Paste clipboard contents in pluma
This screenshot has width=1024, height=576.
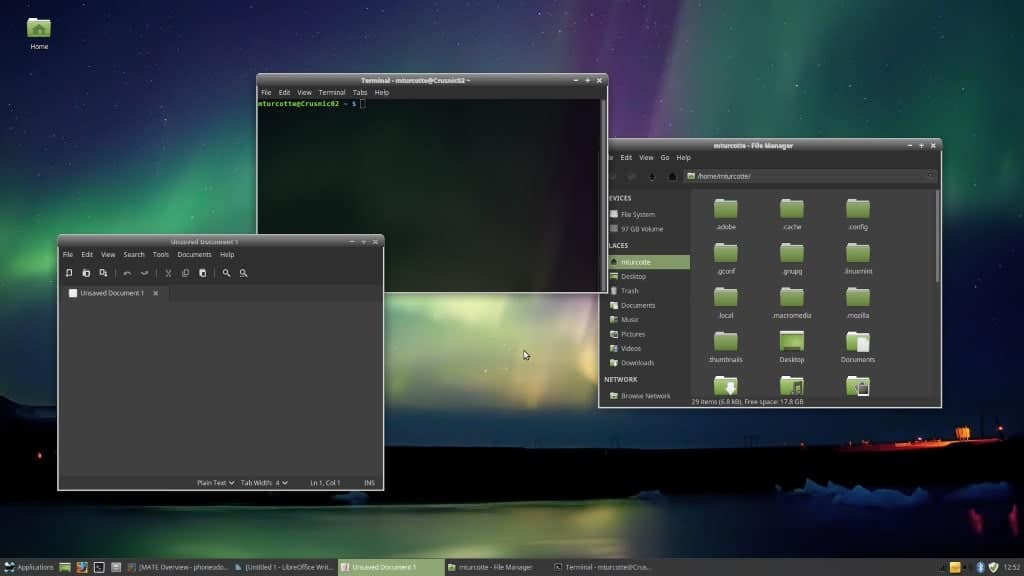click(202, 273)
